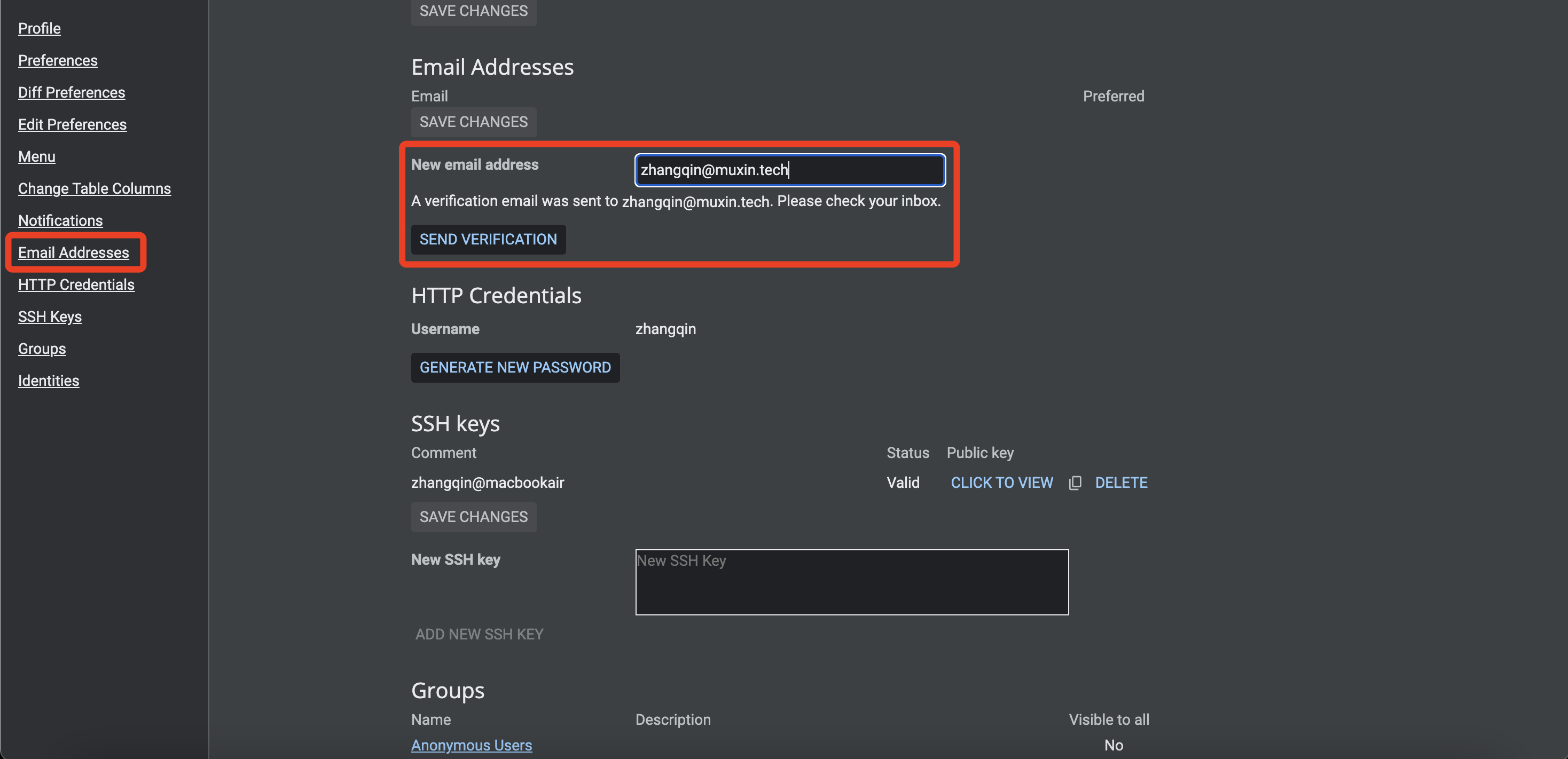Navigate to Groups in sidebar
Viewport: 1568px width, 759px height.
pyautogui.click(x=42, y=349)
